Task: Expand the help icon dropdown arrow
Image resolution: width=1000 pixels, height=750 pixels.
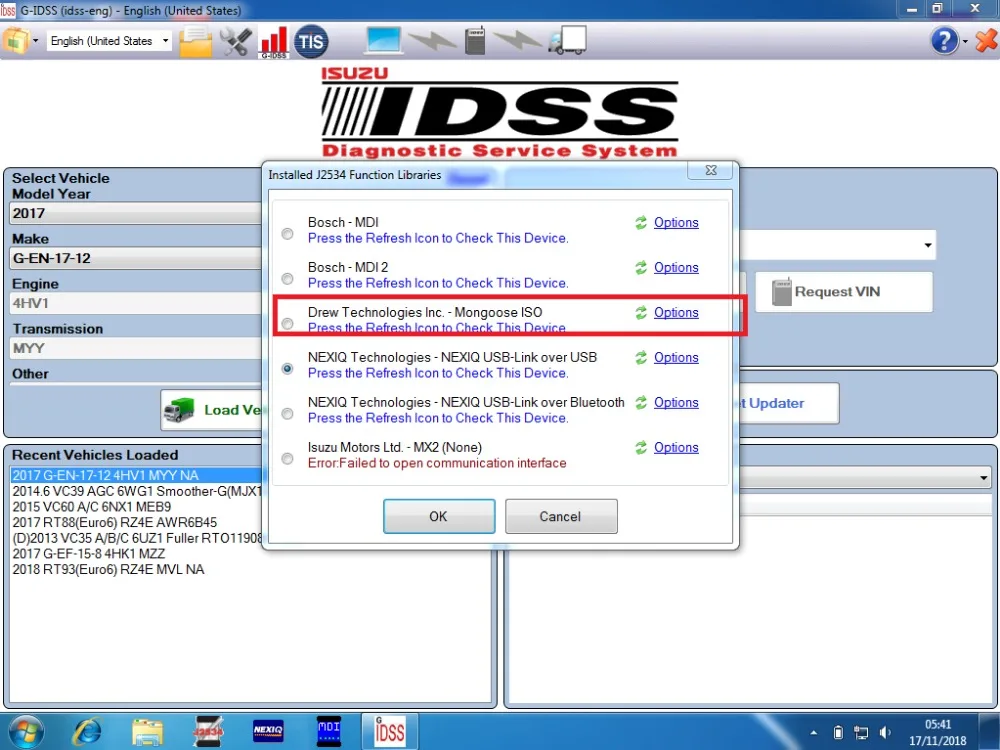Action: click(x=965, y=42)
